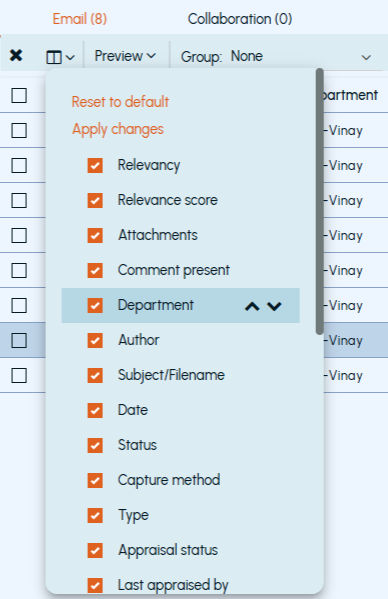This screenshot has width=388, height=599.
Task: Select the Department list row
Action: 181,306
